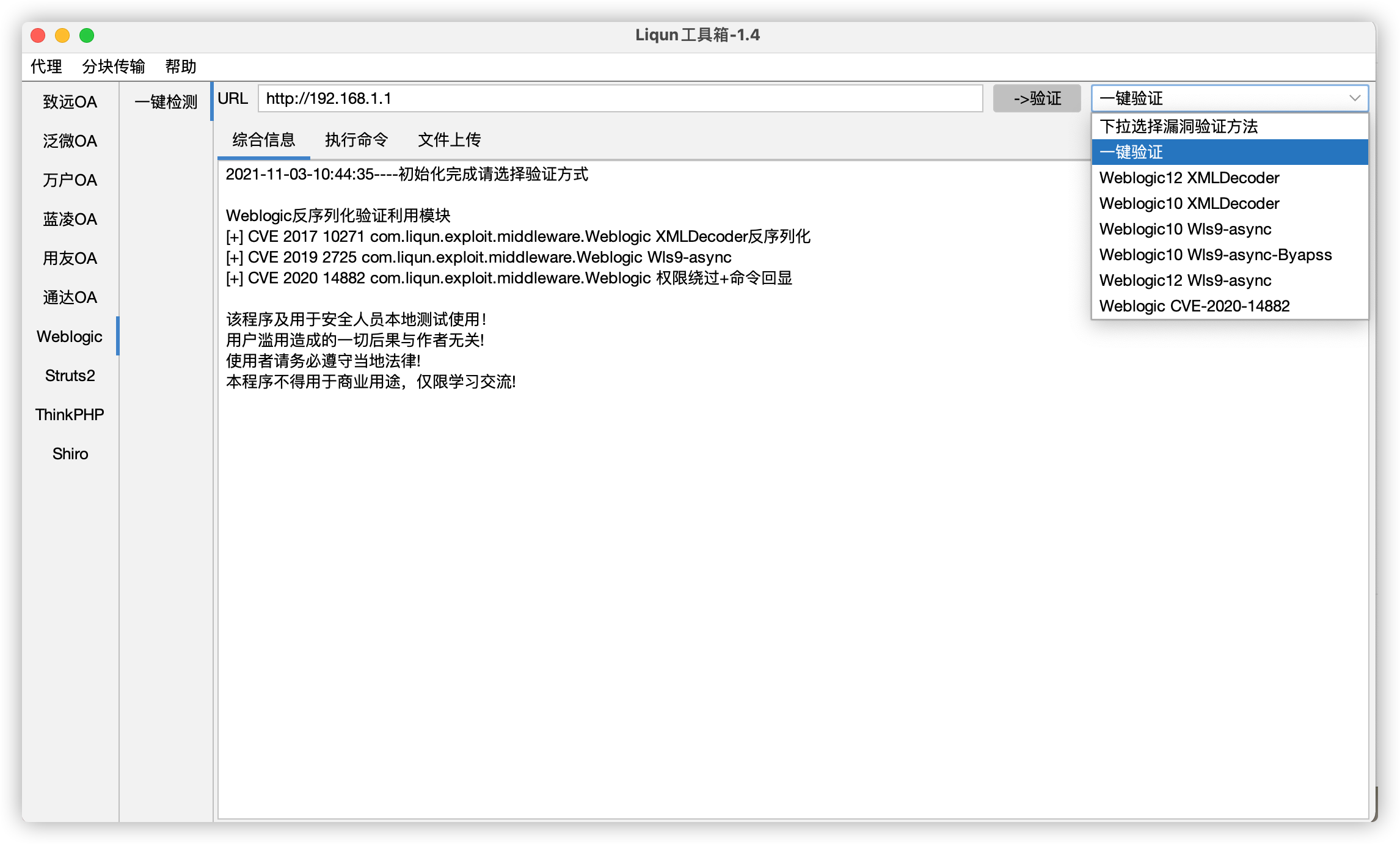This screenshot has height=844, width=1400.
Task: Click the URL input field
Action: click(x=619, y=98)
